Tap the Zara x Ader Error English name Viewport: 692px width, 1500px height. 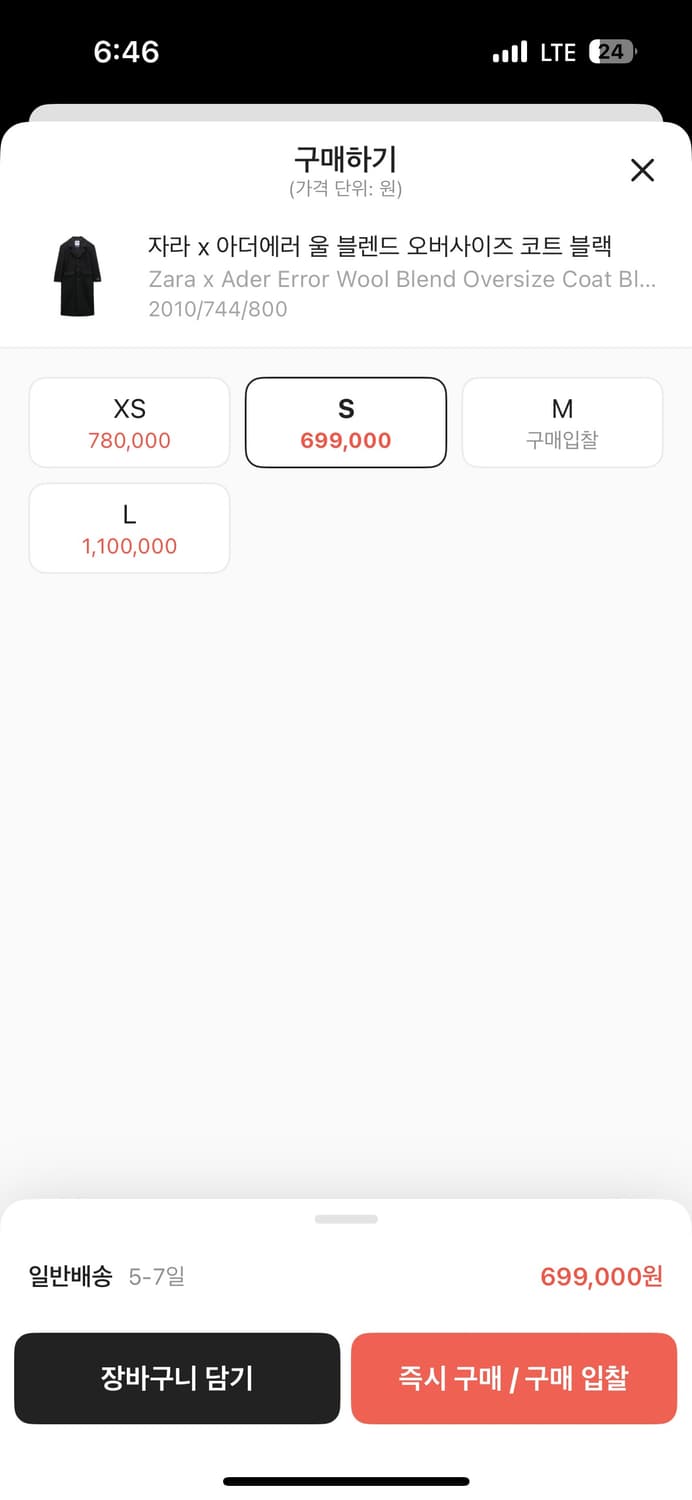[401, 279]
